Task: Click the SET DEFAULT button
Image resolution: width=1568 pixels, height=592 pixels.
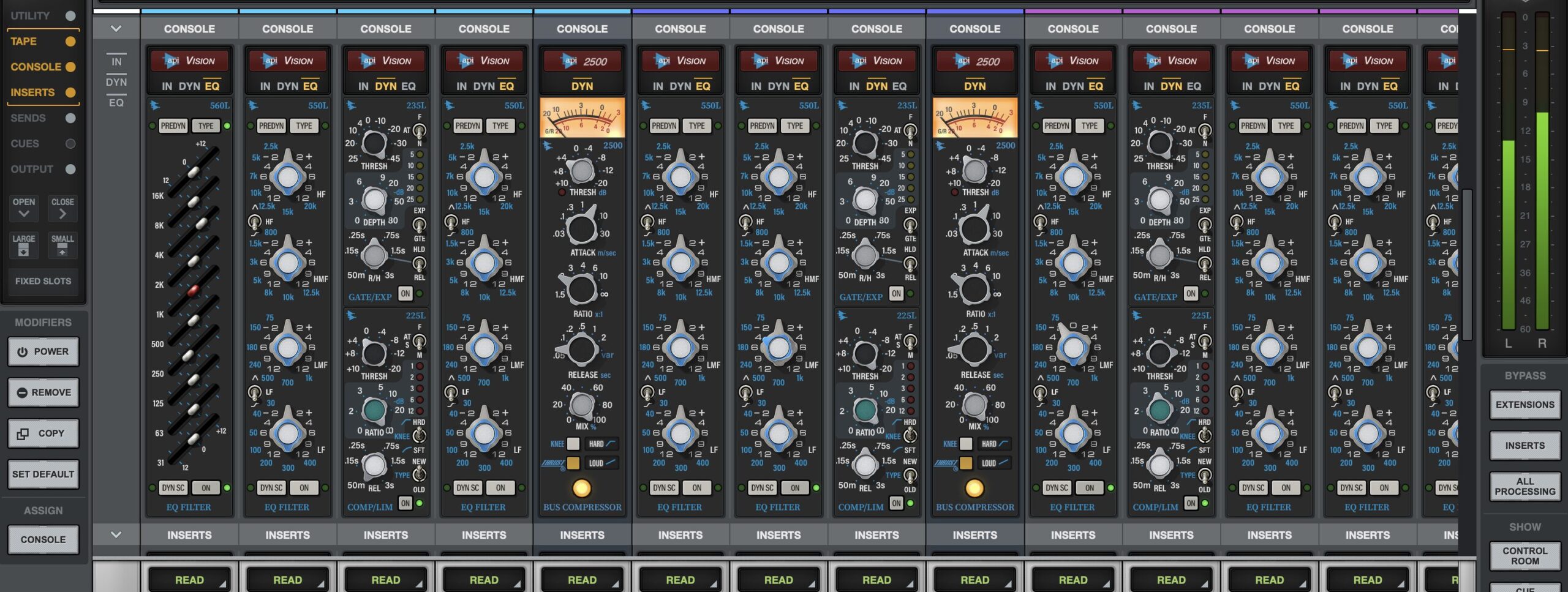Action: (x=43, y=474)
